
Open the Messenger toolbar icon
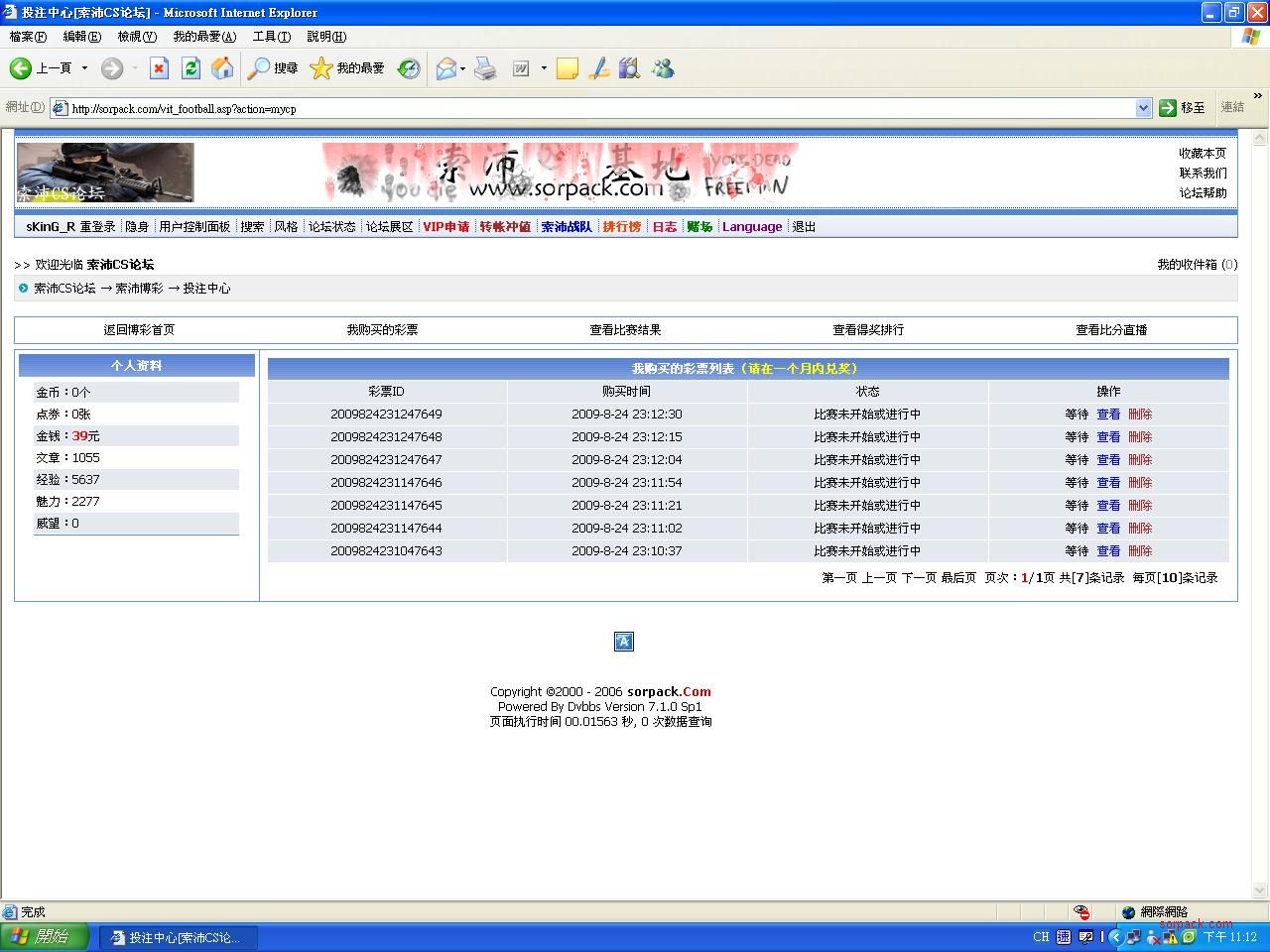663,68
